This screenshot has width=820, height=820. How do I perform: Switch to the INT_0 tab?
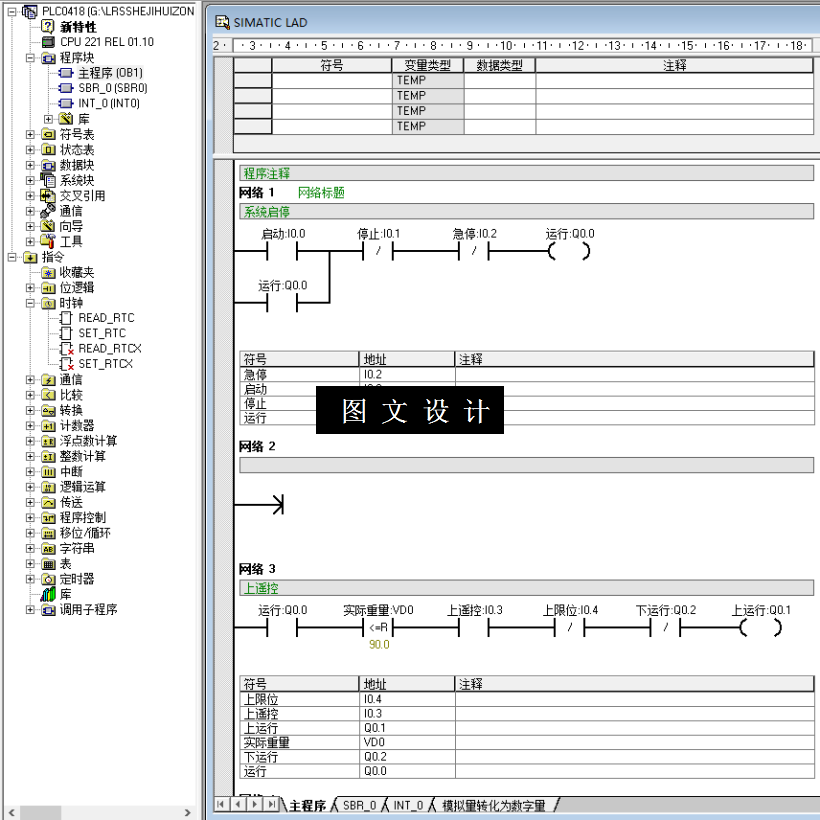408,805
